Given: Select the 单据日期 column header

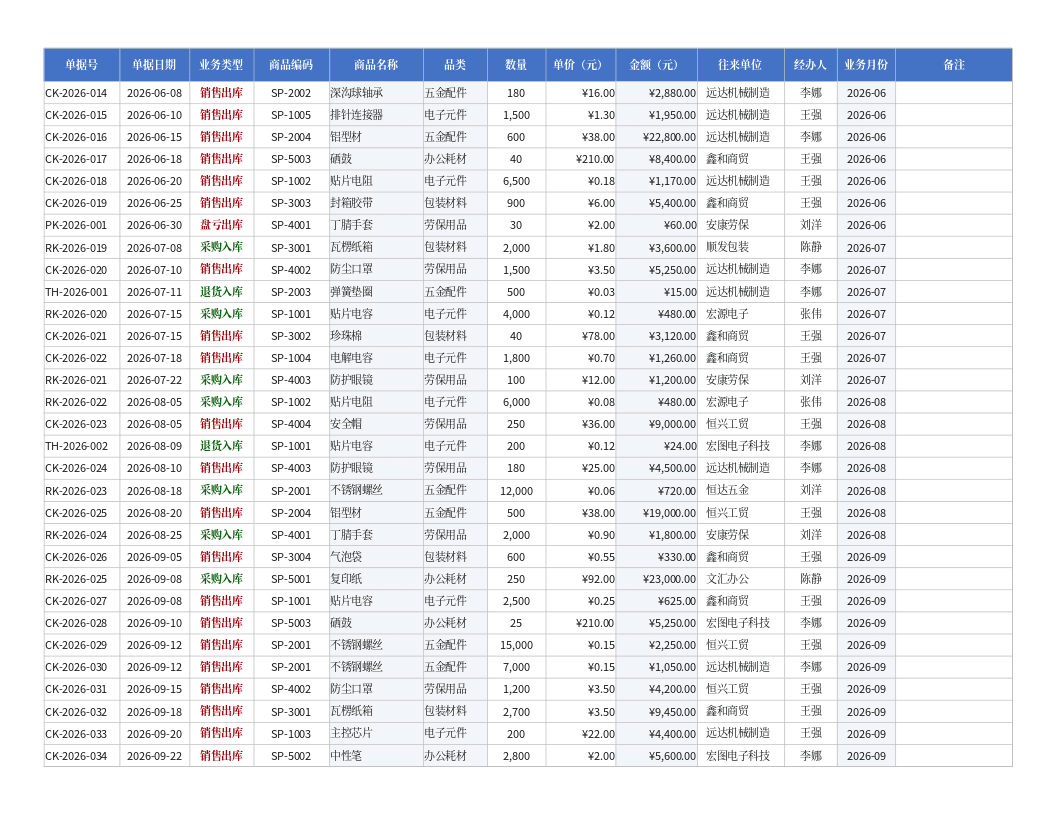Looking at the screenshot, I should pyautogui.click(x=154, y=65).
